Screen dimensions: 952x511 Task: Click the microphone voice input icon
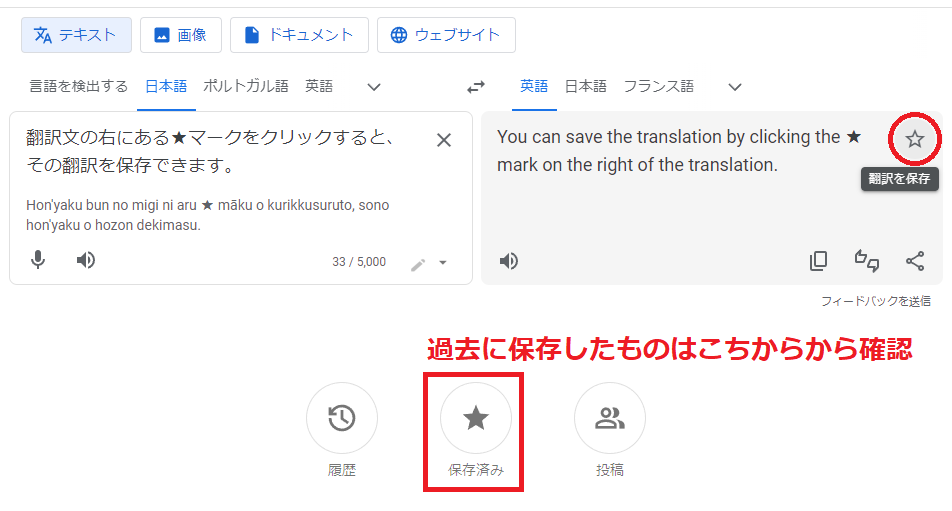click(38, 260)
